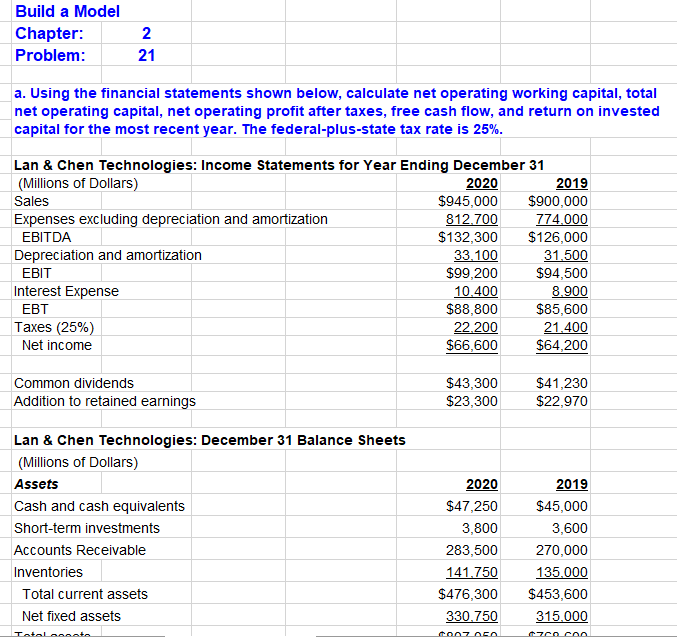Screen dimensions: 677x637
Task: Click the blue question text starting 'a. Using'
Action: 337,111
